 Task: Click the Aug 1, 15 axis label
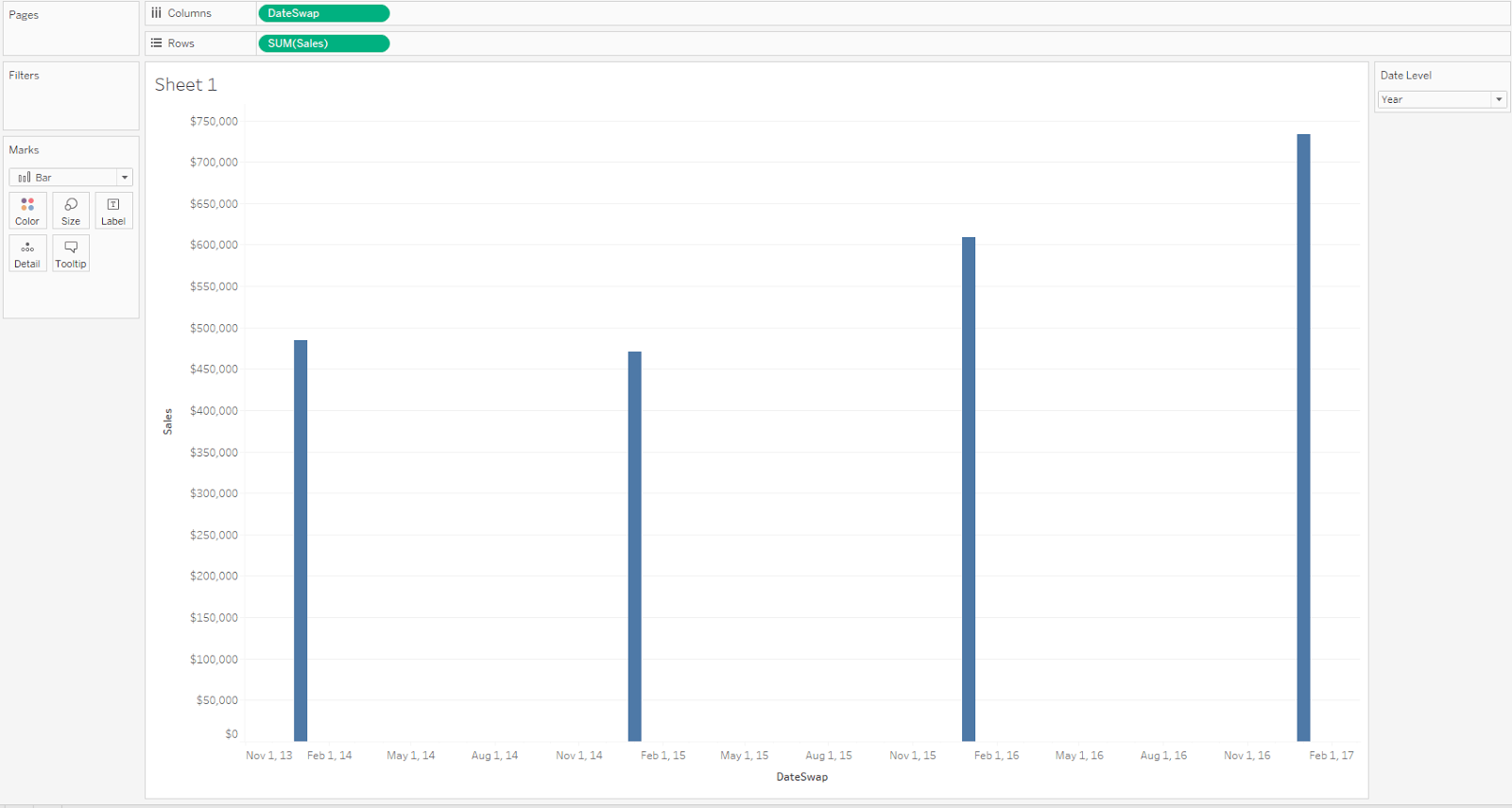click(829, 755)
